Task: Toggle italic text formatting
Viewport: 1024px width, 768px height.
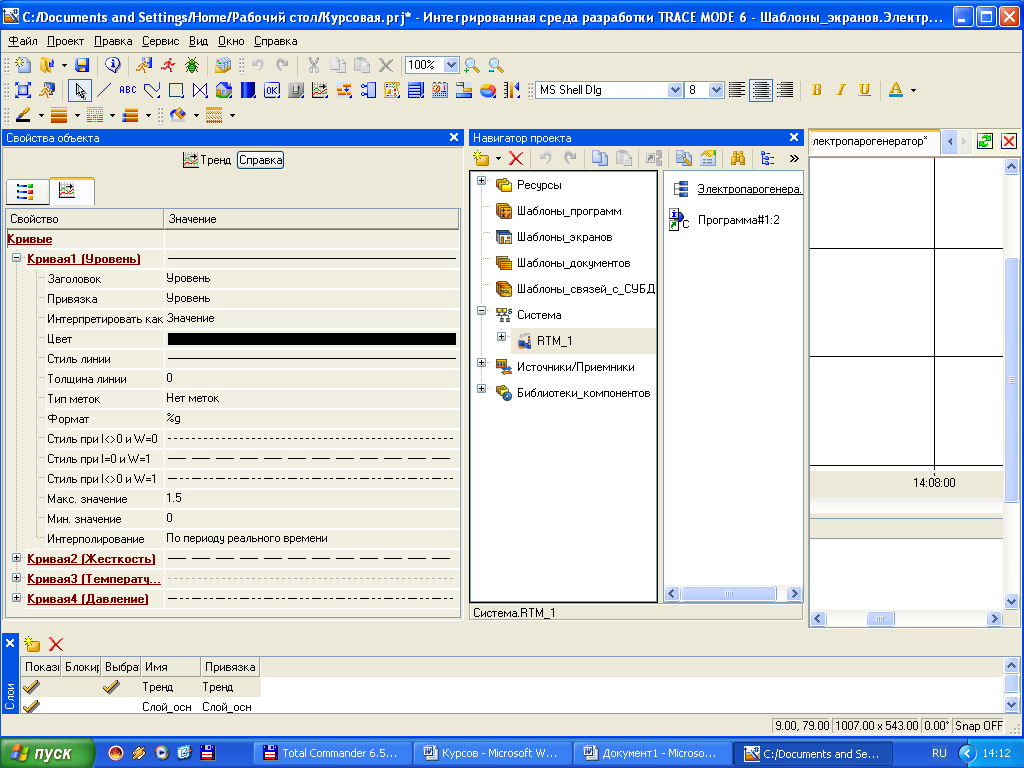Action: tap(840, 90)
